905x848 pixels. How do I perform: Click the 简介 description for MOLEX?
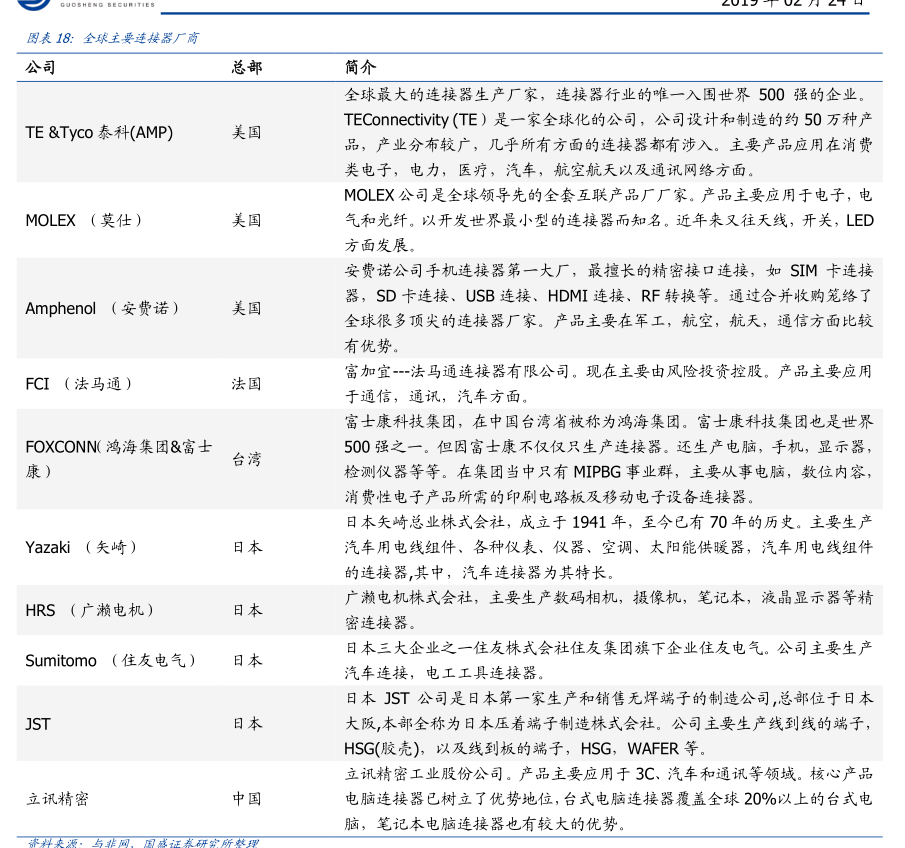pos(608,221)
